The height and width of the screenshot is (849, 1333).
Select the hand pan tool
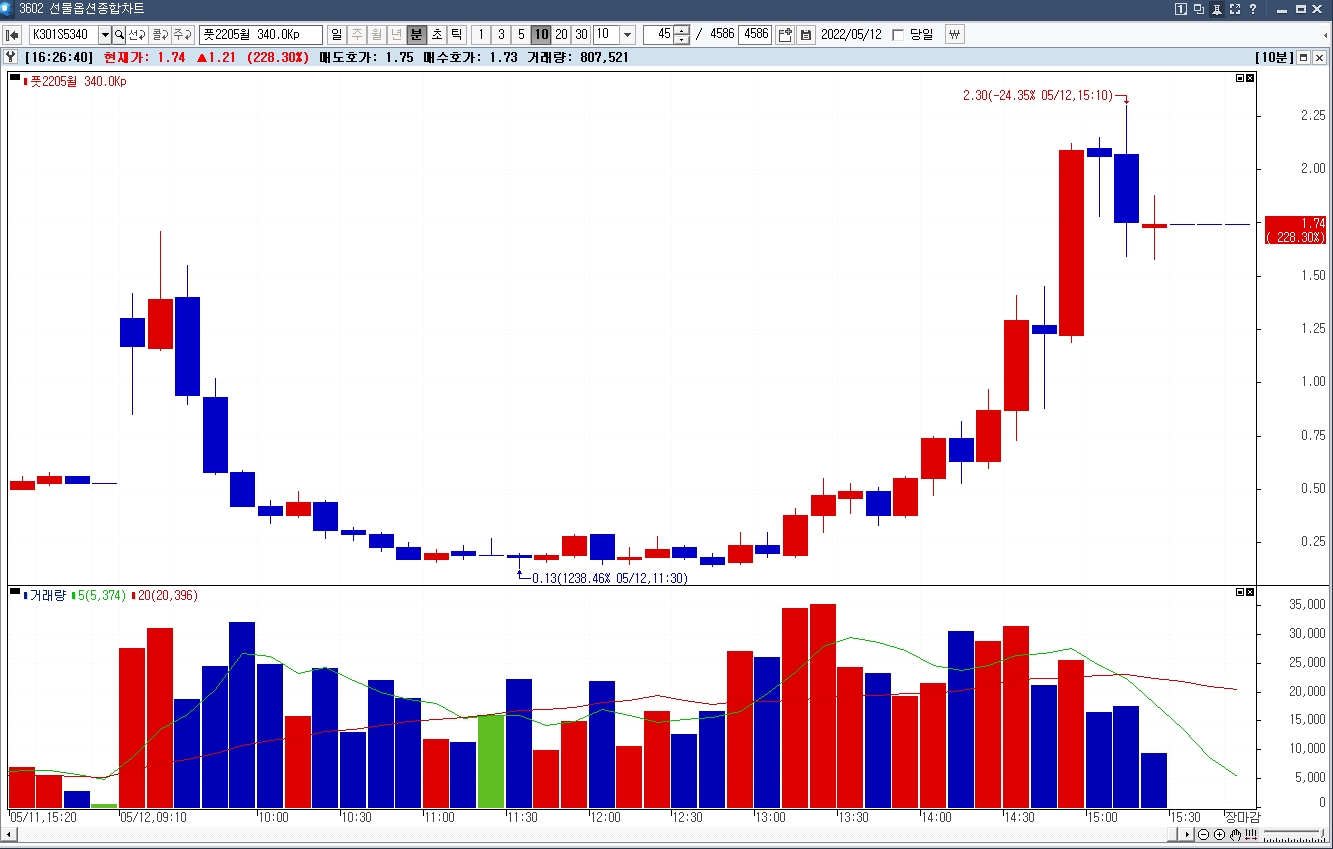(1235, 835)
